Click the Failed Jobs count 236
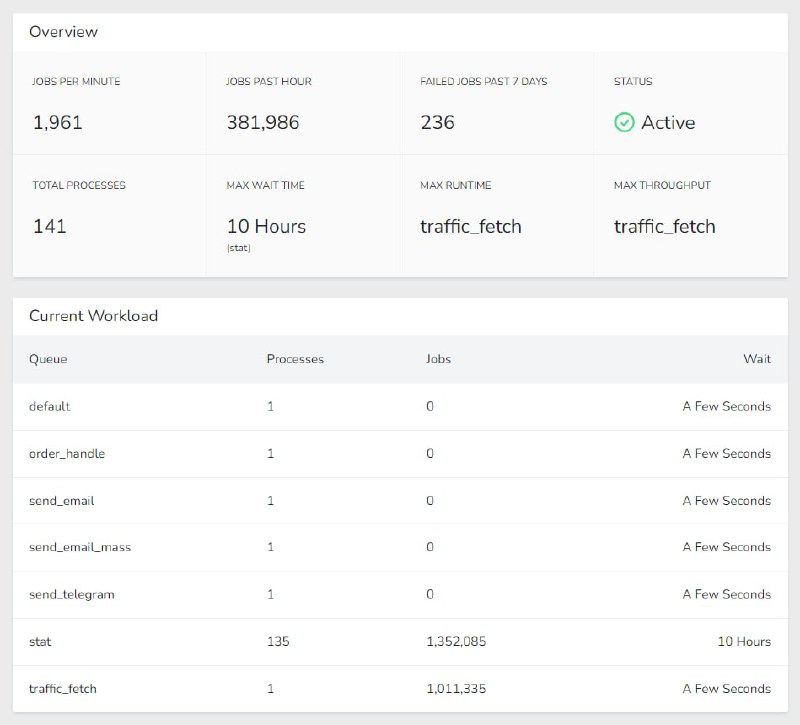Image resolution: width=800 pixels, height=725 pixels. (437, 123)
